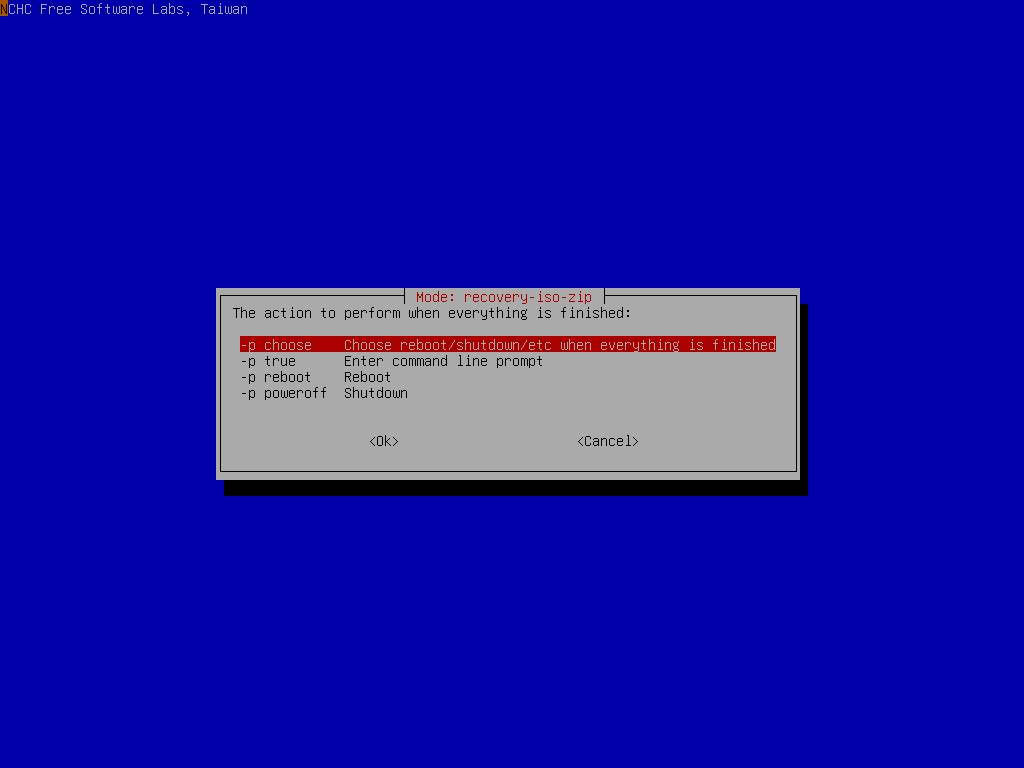The image size is (1024, 768).
Task: Confirm the selected action with Ok
Action: pyautogui.click(x=383, y=440)
